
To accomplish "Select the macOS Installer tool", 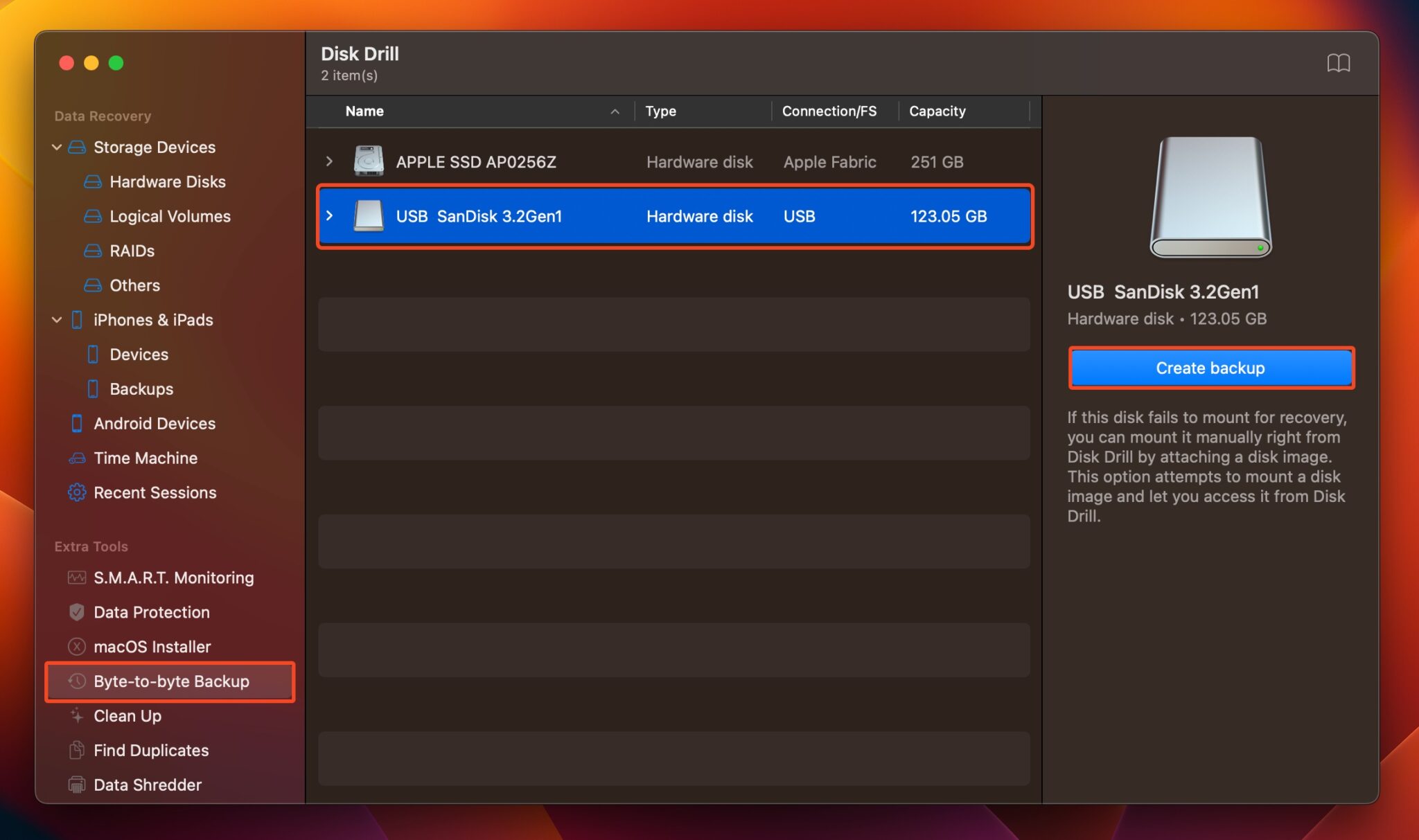I will pos(152,647).
